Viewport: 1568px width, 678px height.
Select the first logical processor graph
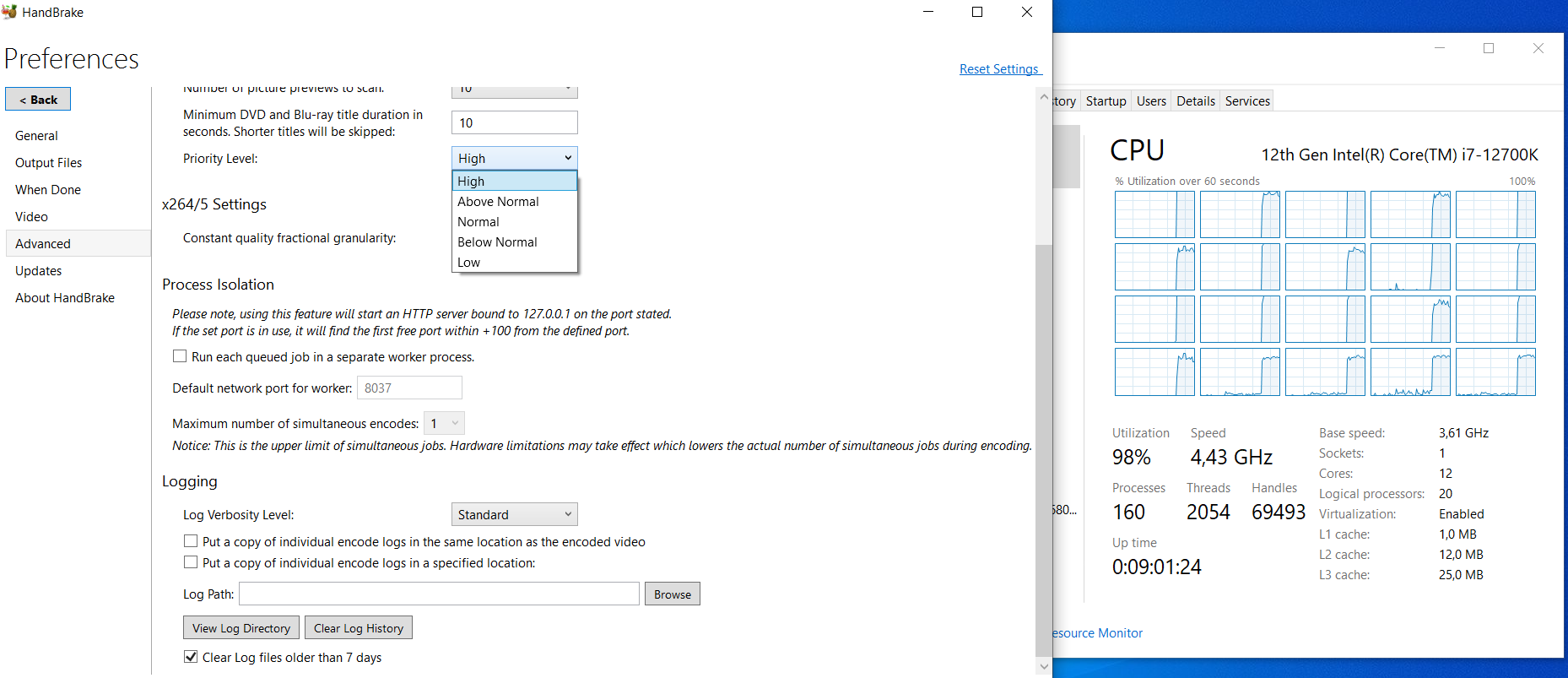(x=1154, y=214)
